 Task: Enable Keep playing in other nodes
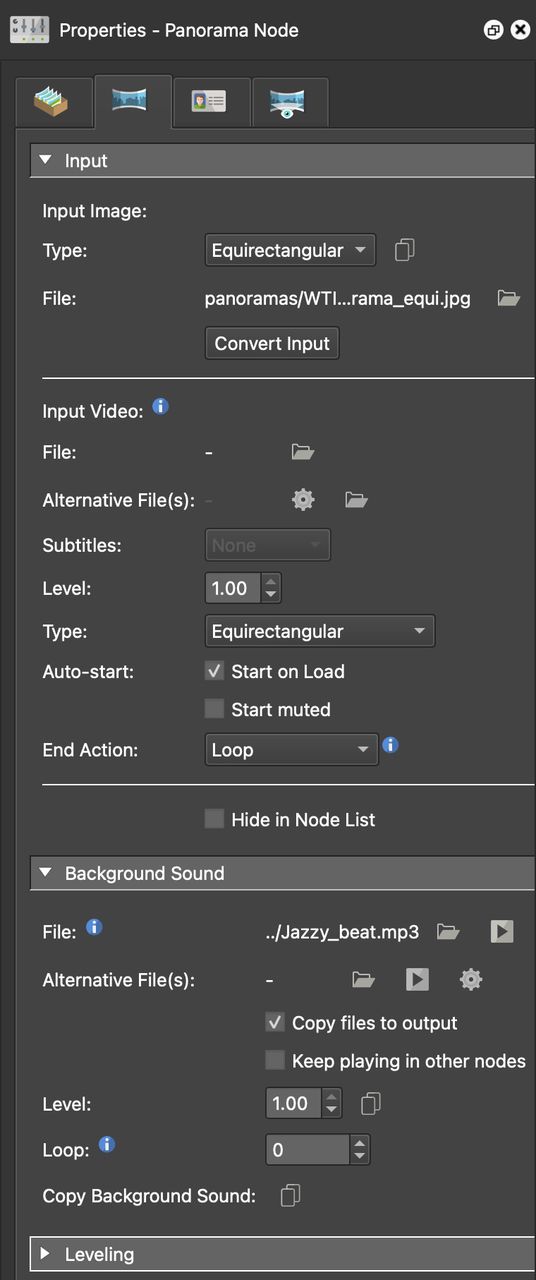(x=275, y=1061)
